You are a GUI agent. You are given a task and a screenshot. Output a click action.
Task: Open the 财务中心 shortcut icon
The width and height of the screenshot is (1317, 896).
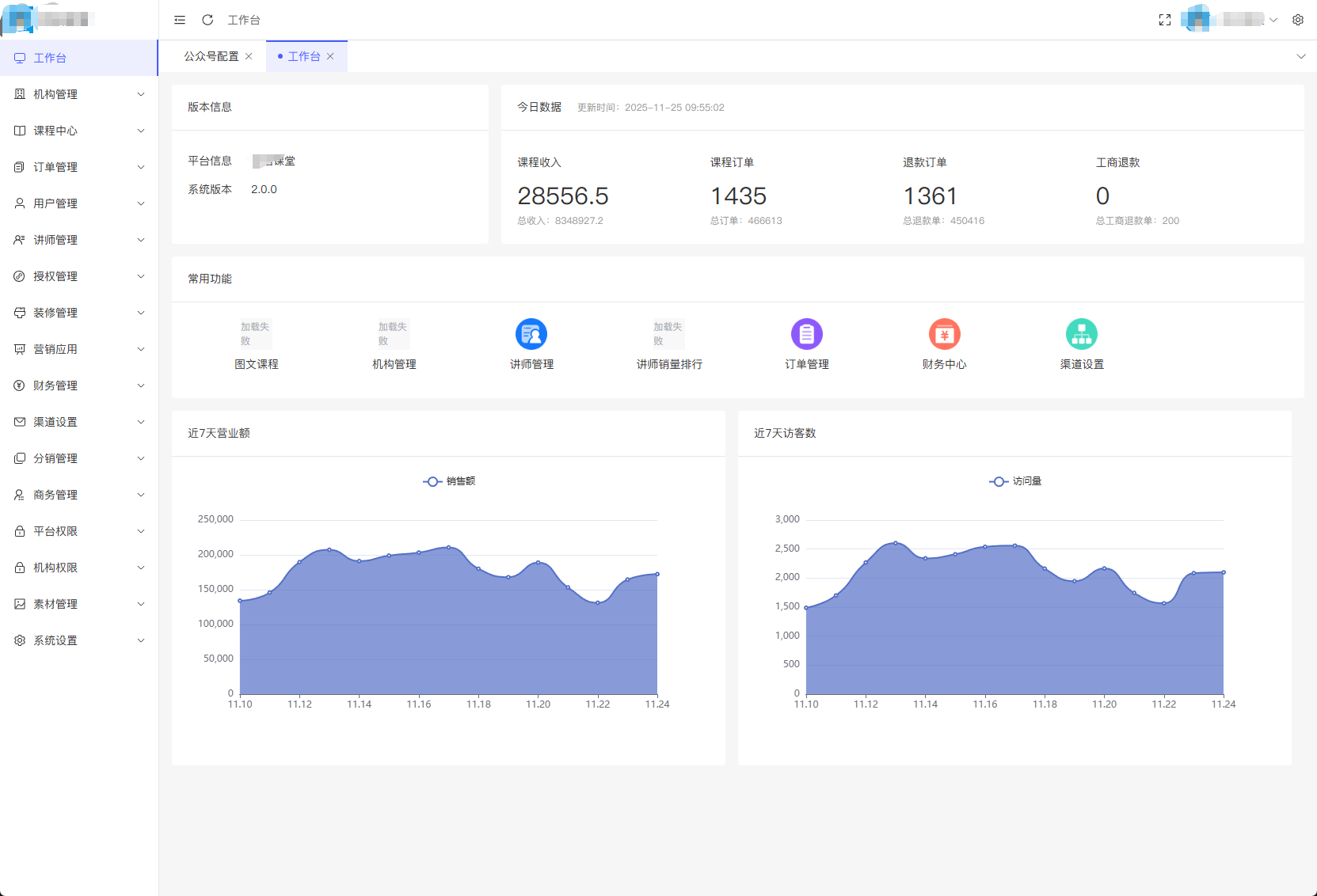[x=944, y=334]
